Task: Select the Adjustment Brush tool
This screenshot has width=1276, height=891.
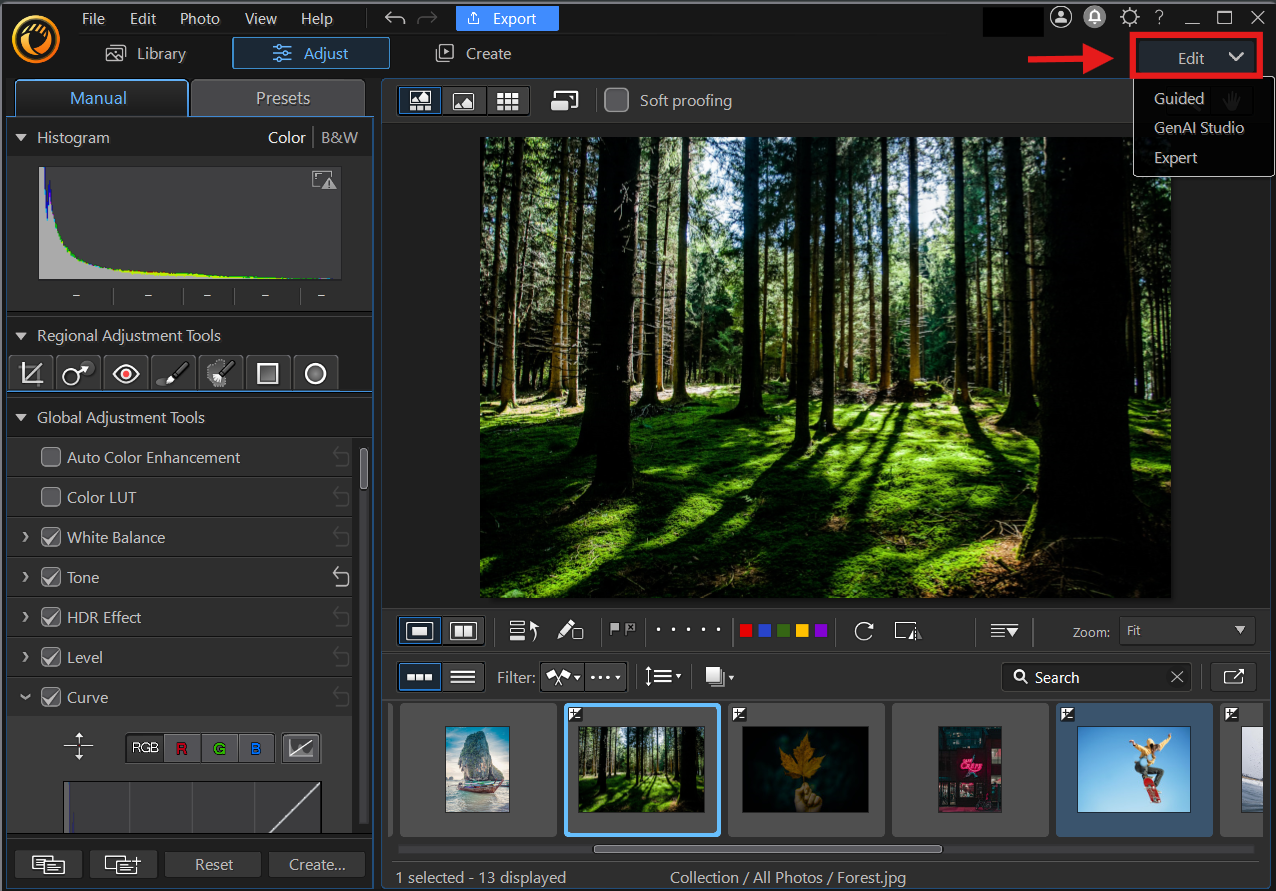Action: [173, 373]
